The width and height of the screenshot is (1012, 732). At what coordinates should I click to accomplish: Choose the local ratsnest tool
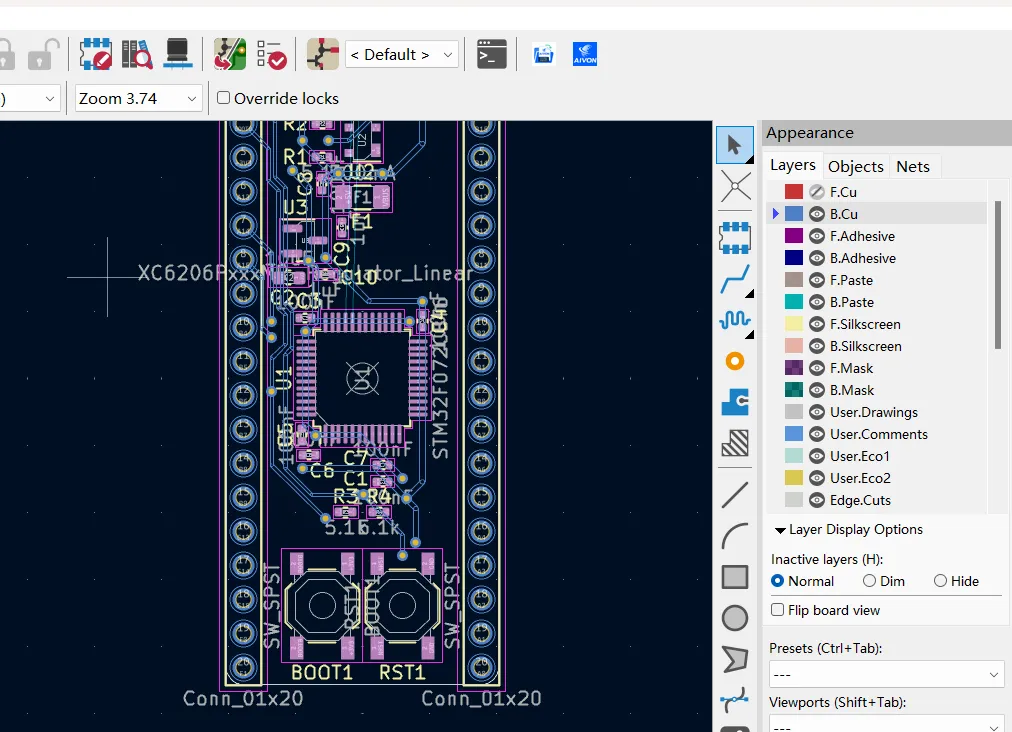734,188
